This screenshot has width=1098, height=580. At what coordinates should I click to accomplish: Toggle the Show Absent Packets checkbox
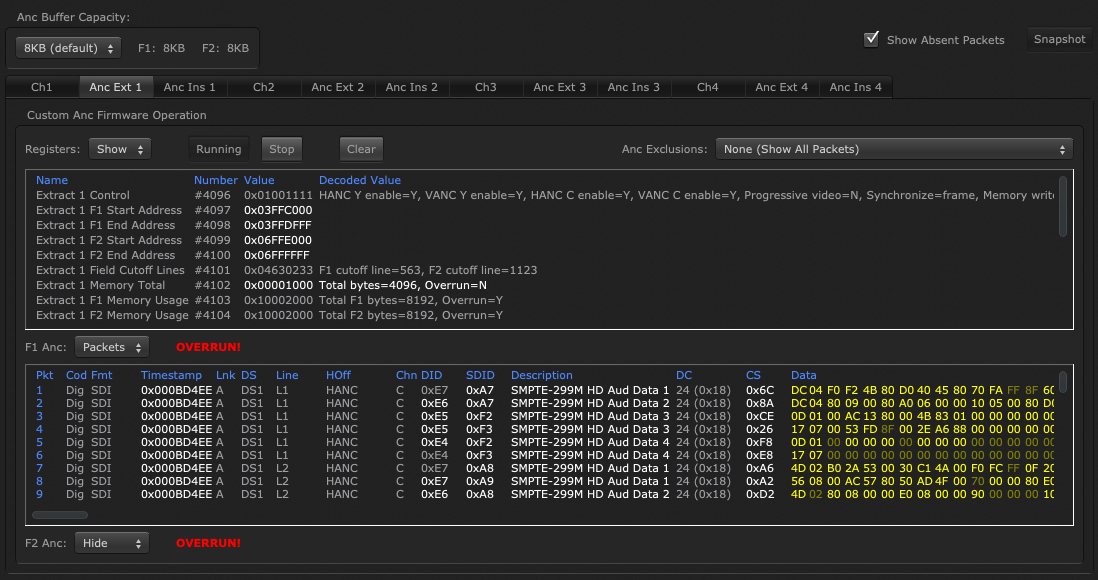point(871,40)
